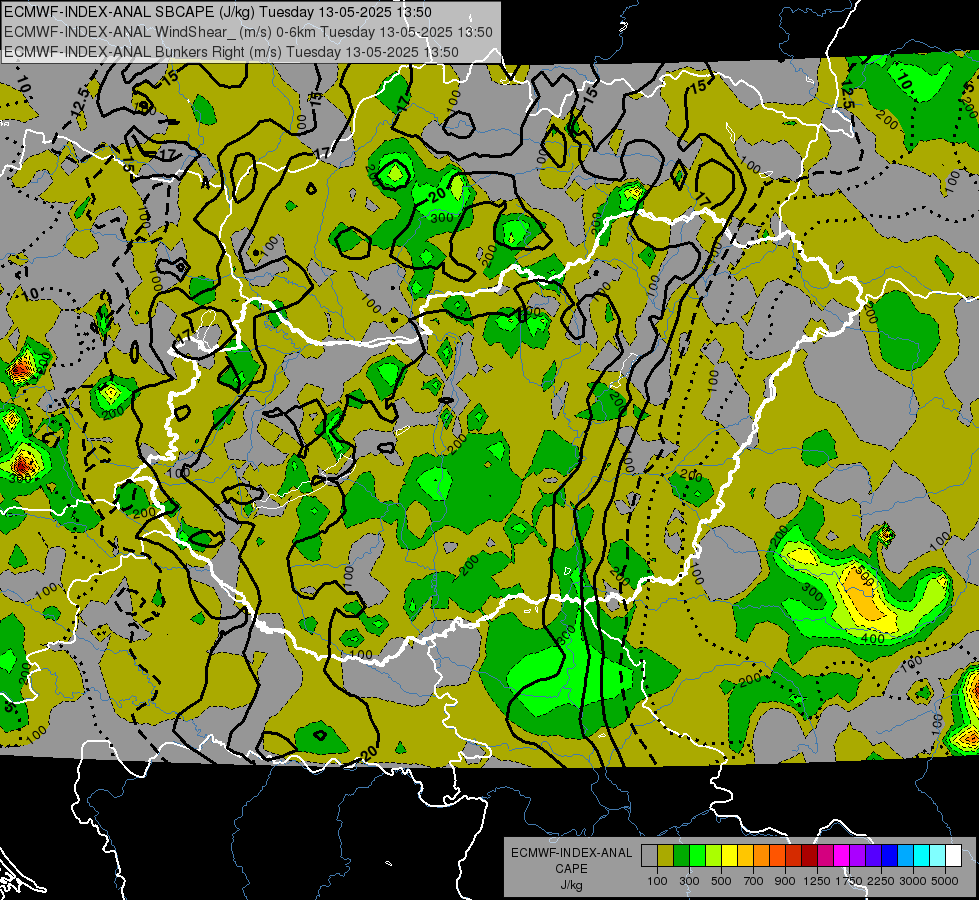The height and width of the screenshot is (900, 979).
Task: Select the amber legend swatch left of 700
Action: point(745,855)
